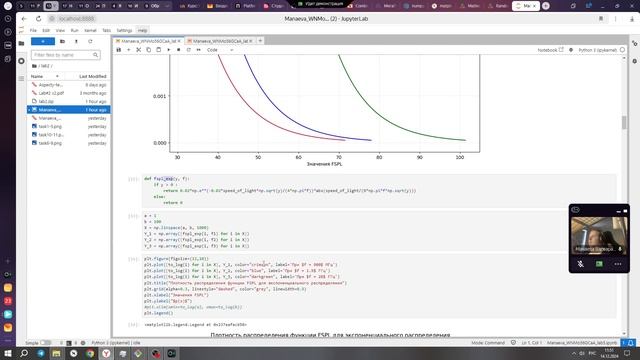Interrupt the kernel with the stop icon
This screenshot has height=360, width=640.
(178, 50)
